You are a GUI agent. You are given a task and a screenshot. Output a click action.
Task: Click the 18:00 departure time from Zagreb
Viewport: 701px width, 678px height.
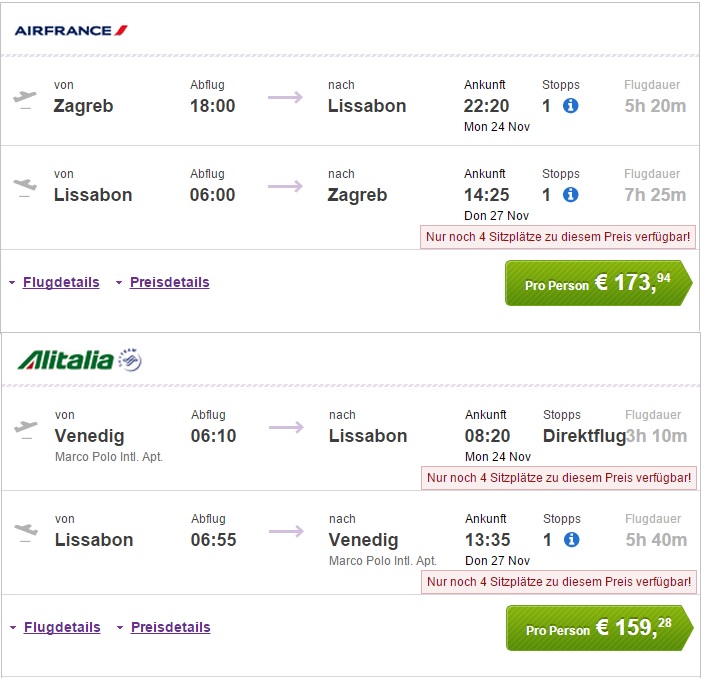[x=212, y=106]
